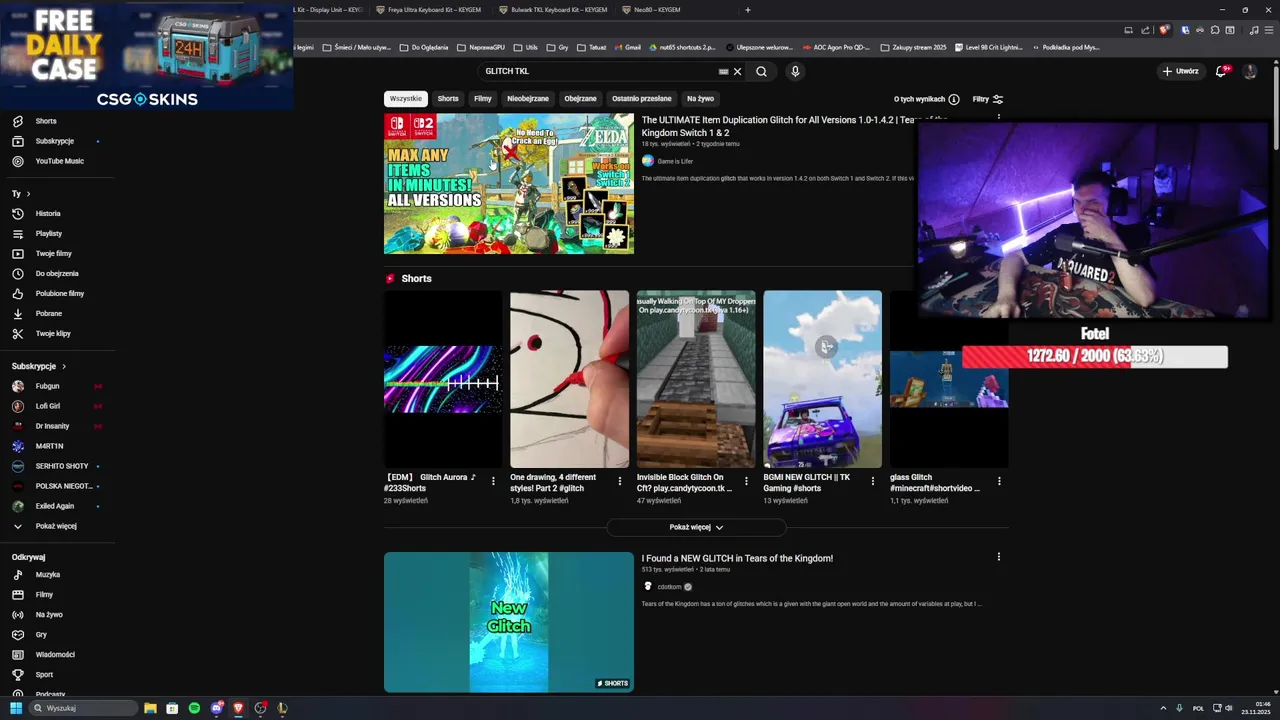Open Pobrane downloads in sidebar
1280x720 pixels.
click(x=48, y=313)
